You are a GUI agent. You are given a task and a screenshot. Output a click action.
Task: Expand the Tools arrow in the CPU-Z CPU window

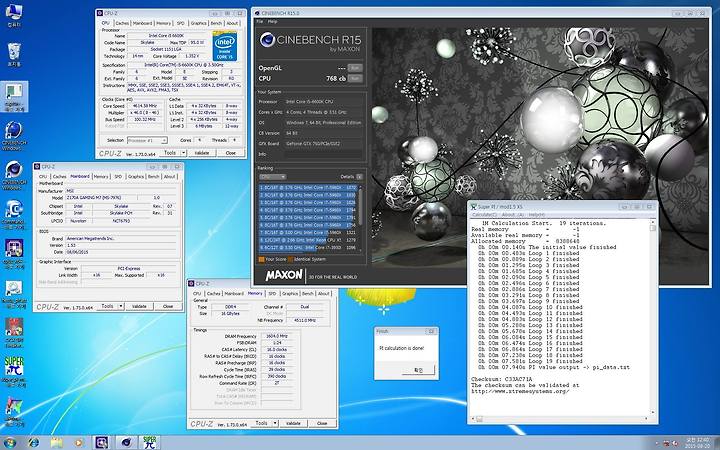tap(184, 152)
